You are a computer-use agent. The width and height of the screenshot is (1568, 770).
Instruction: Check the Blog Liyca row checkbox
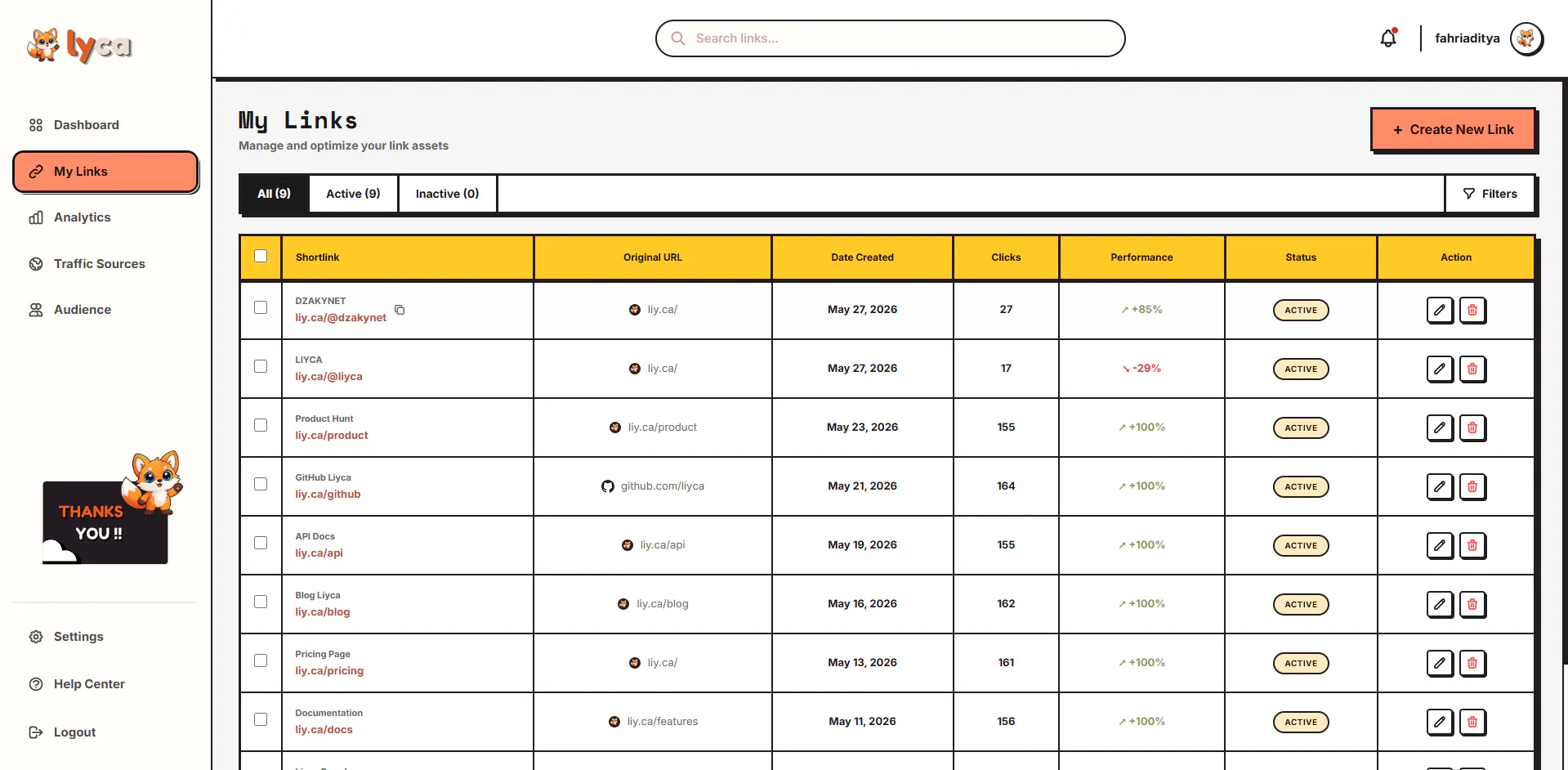[x=261, y=602]
